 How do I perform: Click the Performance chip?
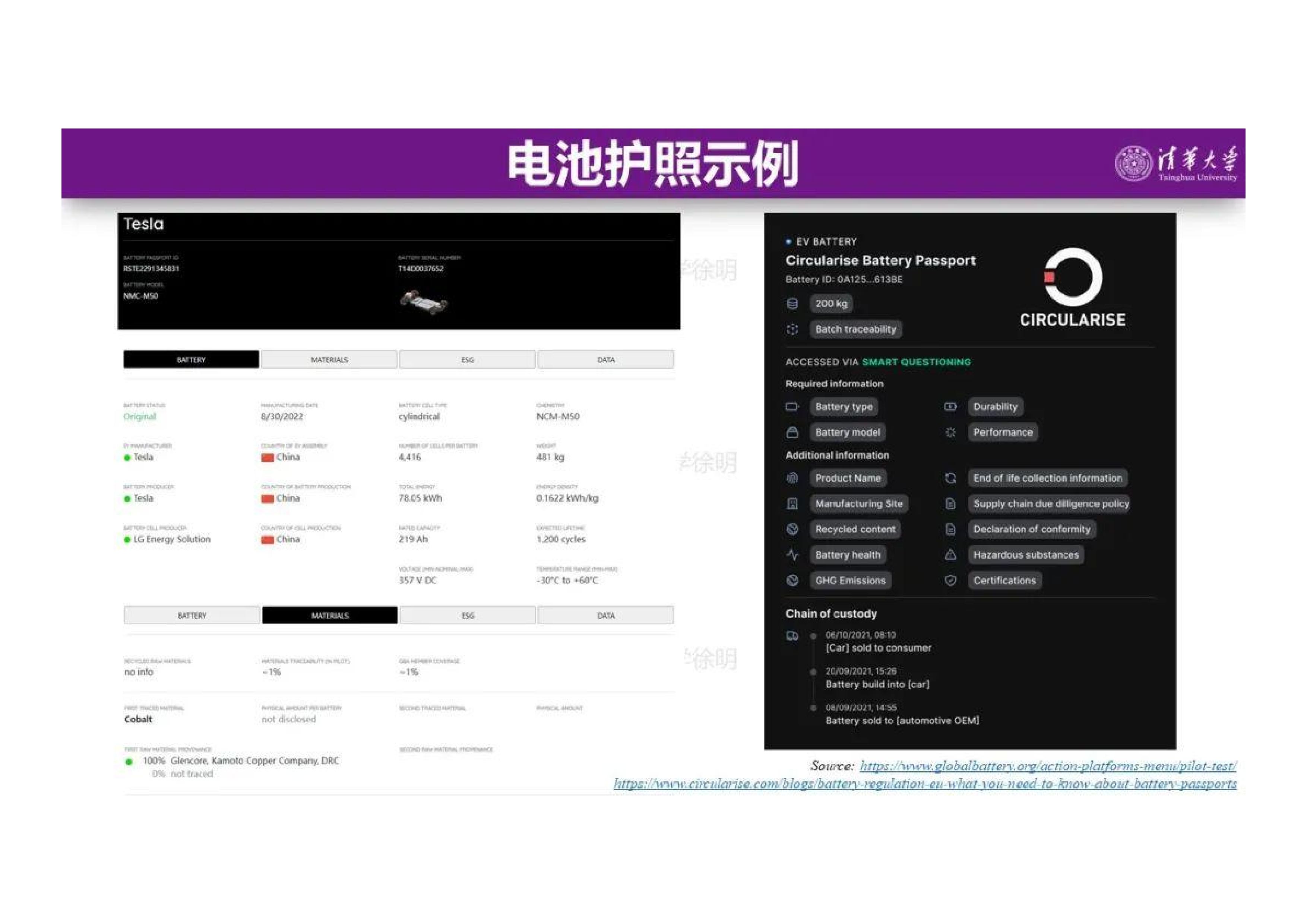[1003, 432]
